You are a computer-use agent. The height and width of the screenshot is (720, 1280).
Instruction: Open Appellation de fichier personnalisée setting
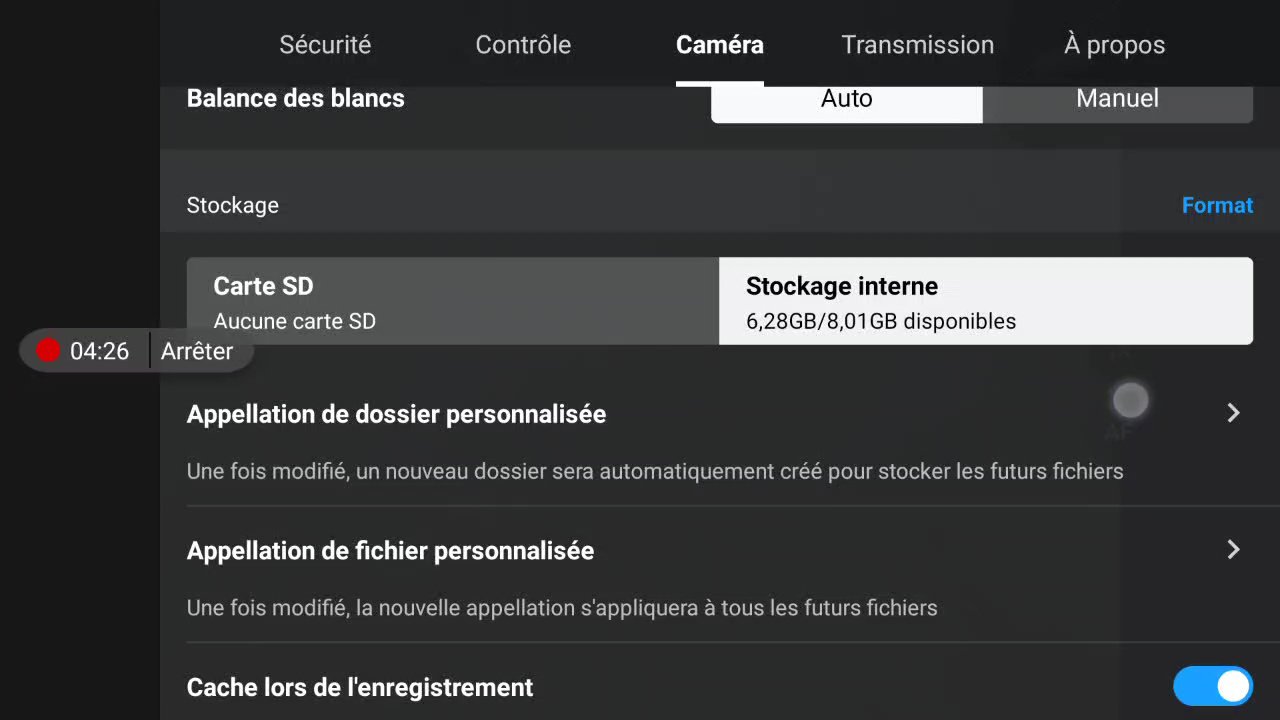click(x=720, y=577)
